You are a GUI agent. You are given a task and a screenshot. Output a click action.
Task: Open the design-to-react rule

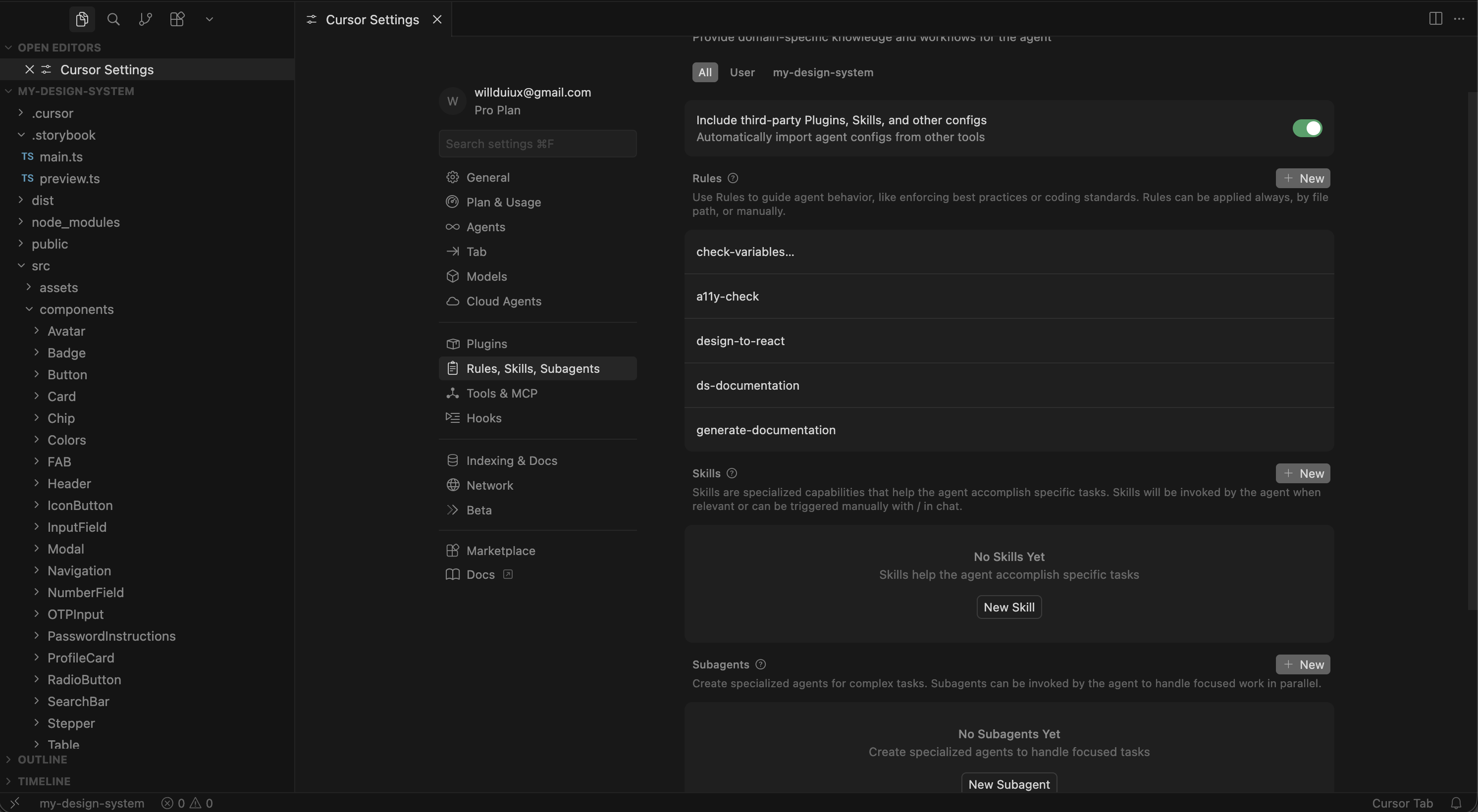pyautogui.click(x=740, y=341)
